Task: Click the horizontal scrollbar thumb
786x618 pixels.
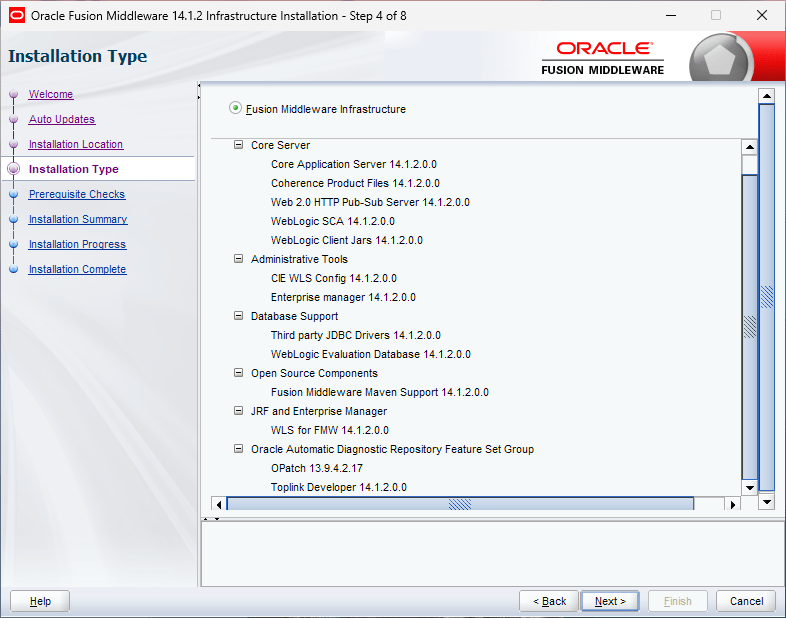Action: click(460, 504)
